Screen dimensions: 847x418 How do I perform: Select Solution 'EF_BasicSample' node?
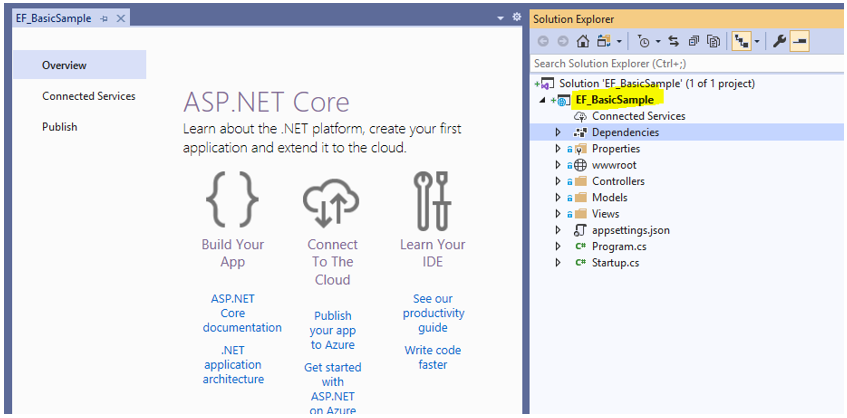657,83
